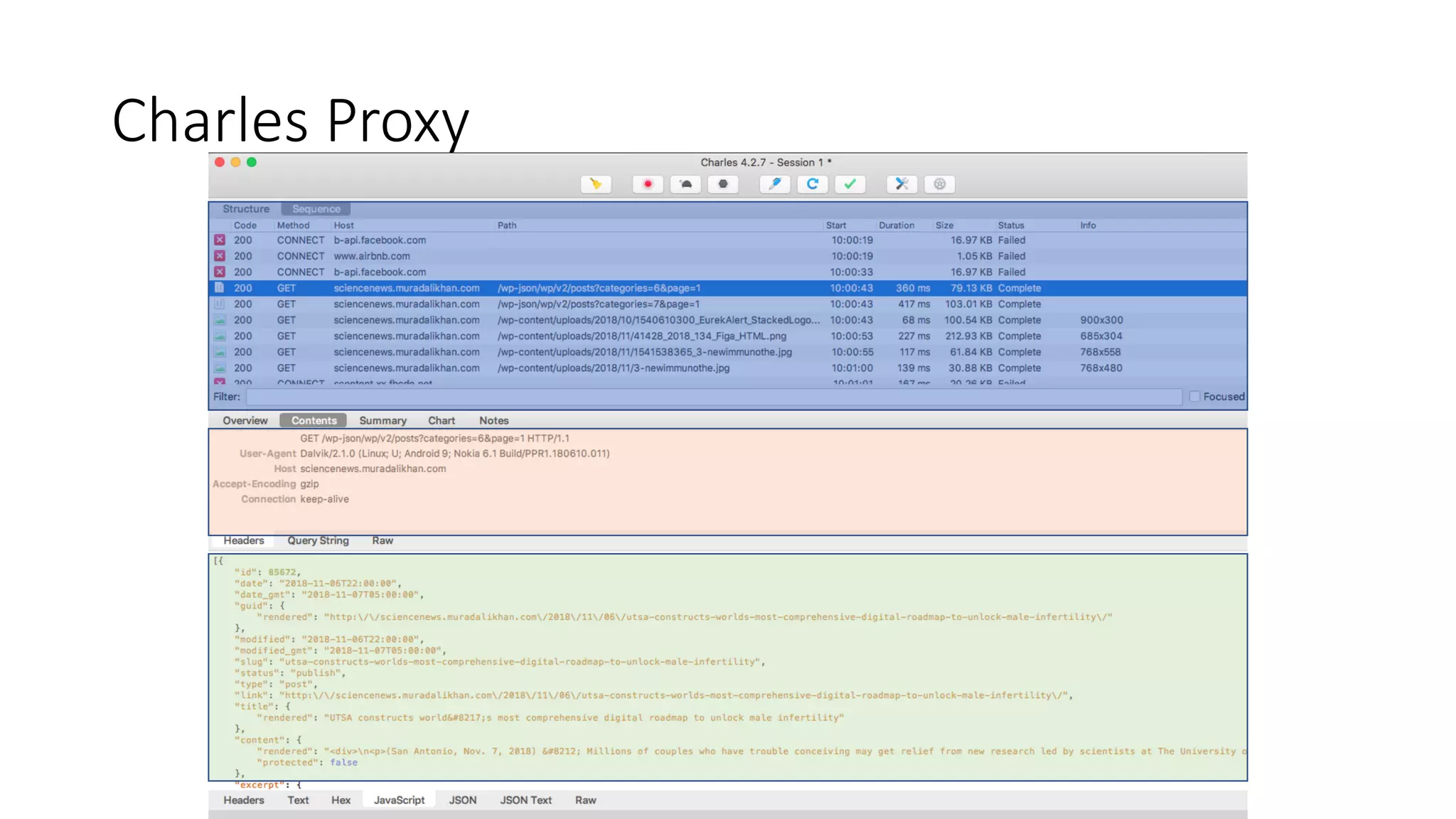Click image icon of 10:01:00 row
This screenshot has width=1456, height=819.
pyautogui.click(x=220, y=368)
